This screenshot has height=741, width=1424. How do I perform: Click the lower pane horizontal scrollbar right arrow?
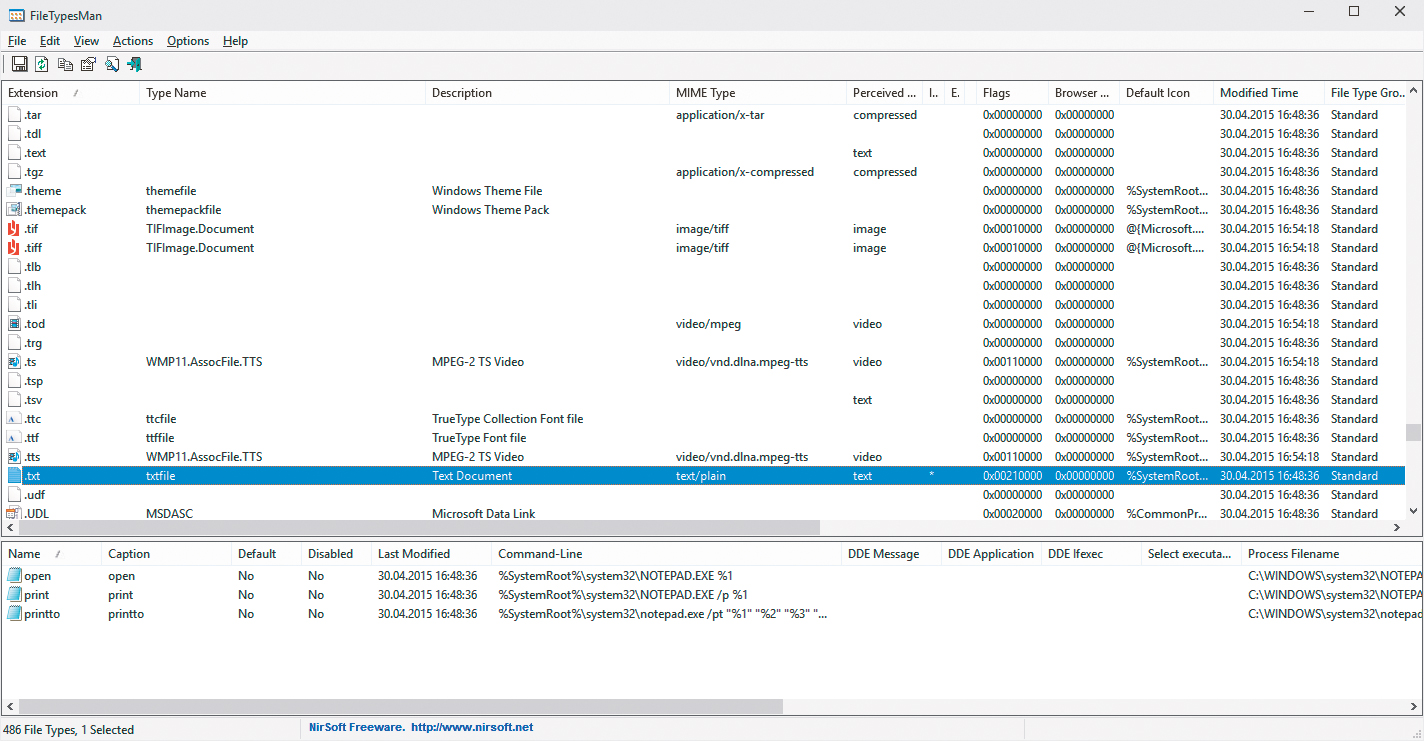pos(1413,706)
